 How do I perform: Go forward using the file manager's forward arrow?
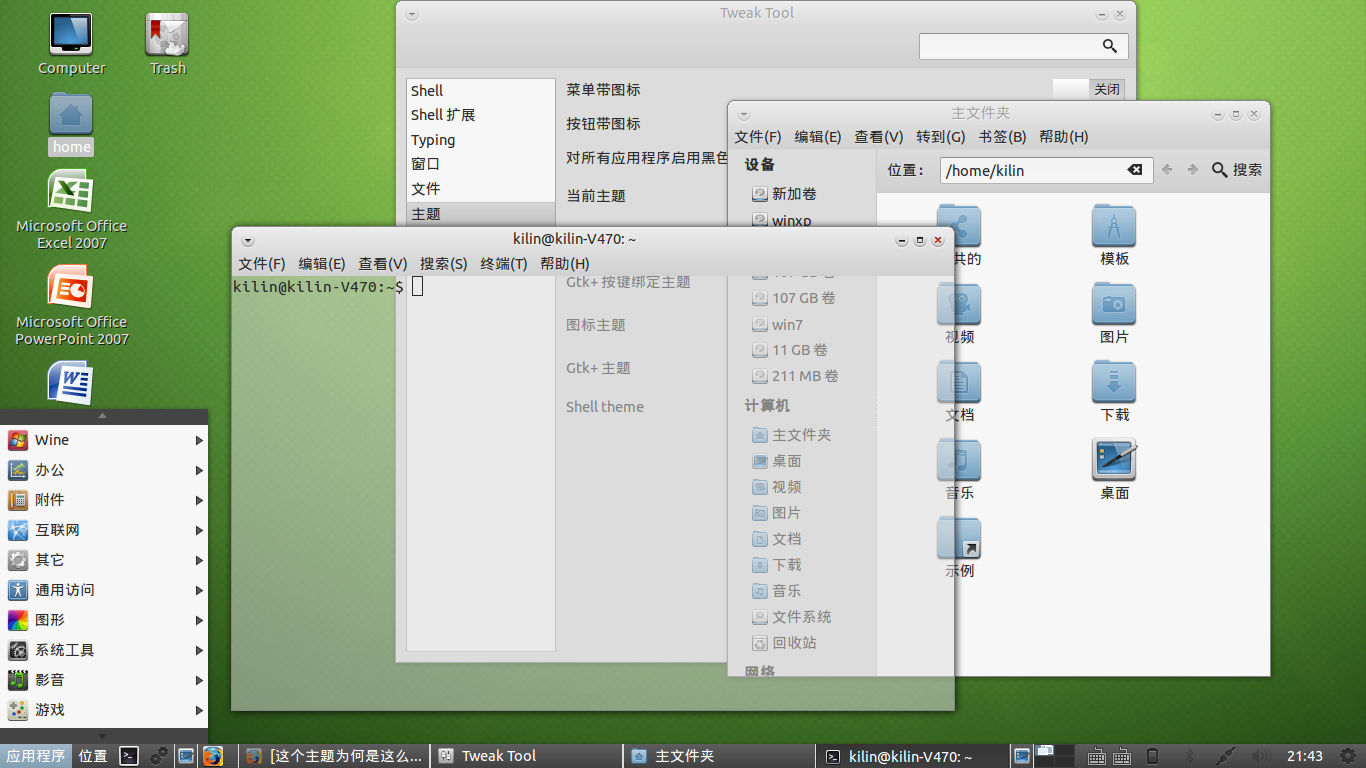tap(1192, 170)
